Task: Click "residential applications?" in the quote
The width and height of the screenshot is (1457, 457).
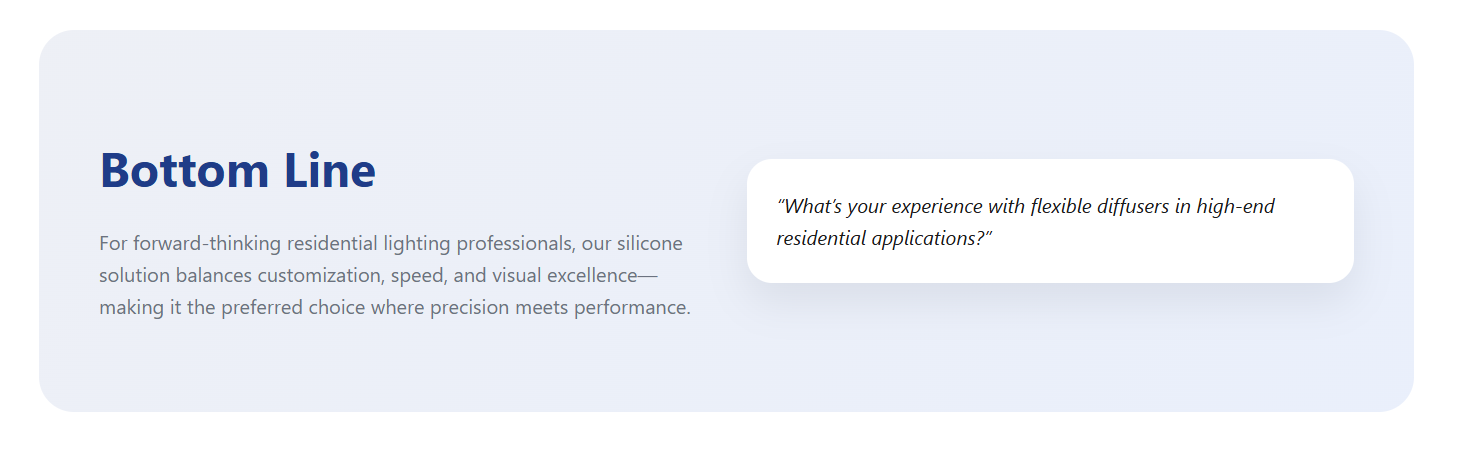Action: 884,239
